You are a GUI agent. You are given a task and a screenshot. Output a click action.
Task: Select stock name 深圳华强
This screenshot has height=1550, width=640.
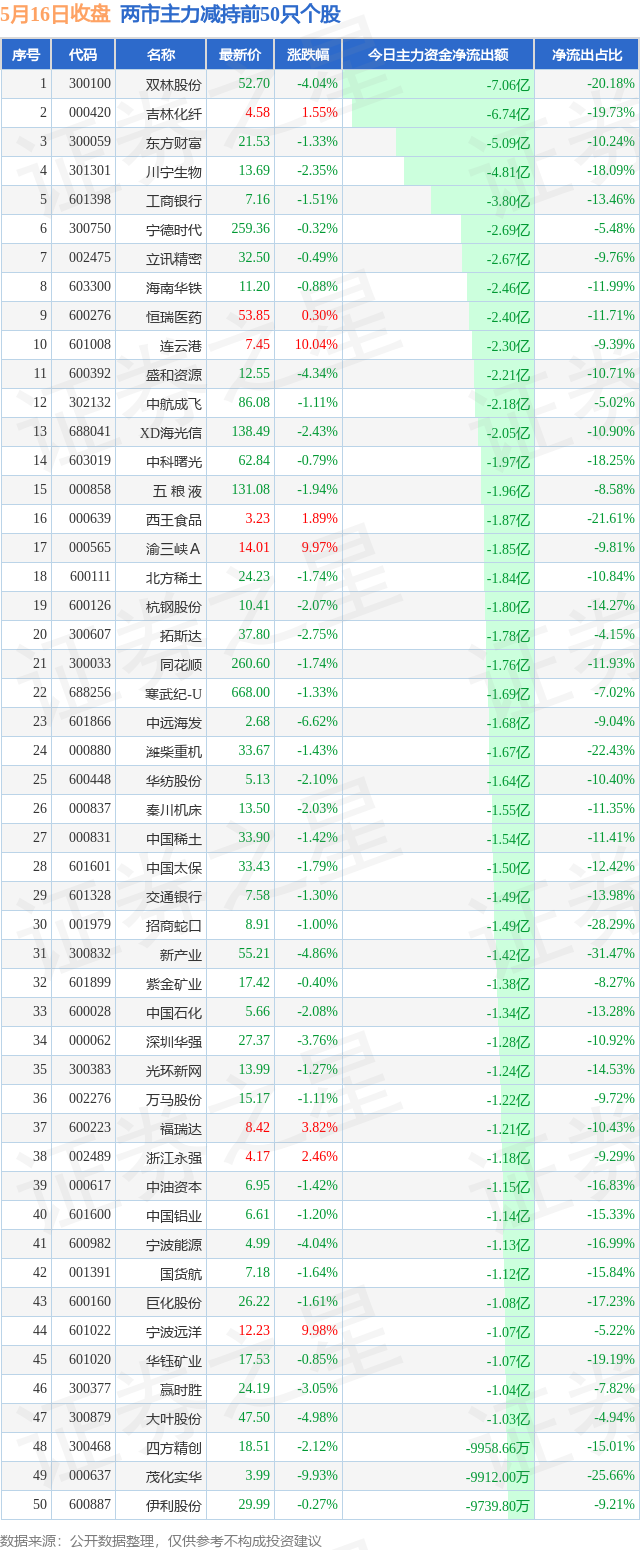[174, 1041]
